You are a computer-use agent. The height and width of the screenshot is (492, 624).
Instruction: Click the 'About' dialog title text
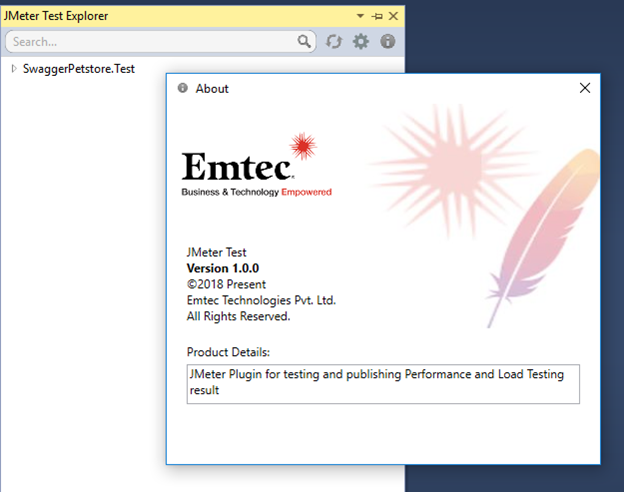212,88
